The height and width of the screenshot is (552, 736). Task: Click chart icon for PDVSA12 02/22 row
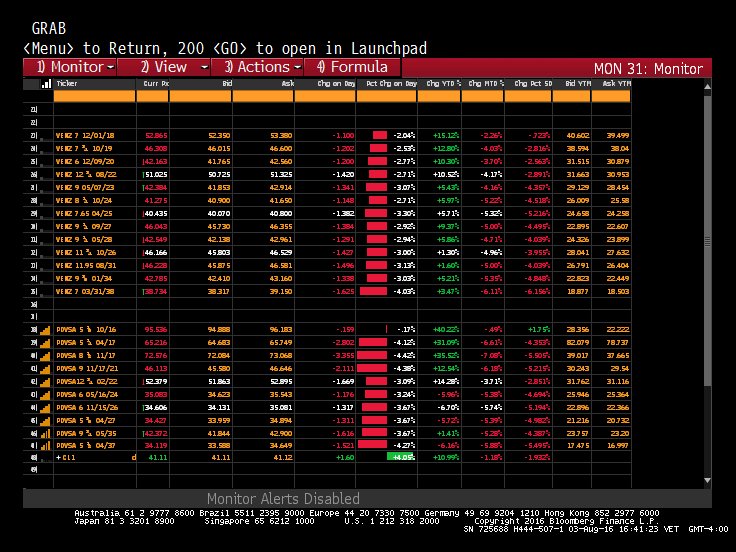tap(45, 382)
